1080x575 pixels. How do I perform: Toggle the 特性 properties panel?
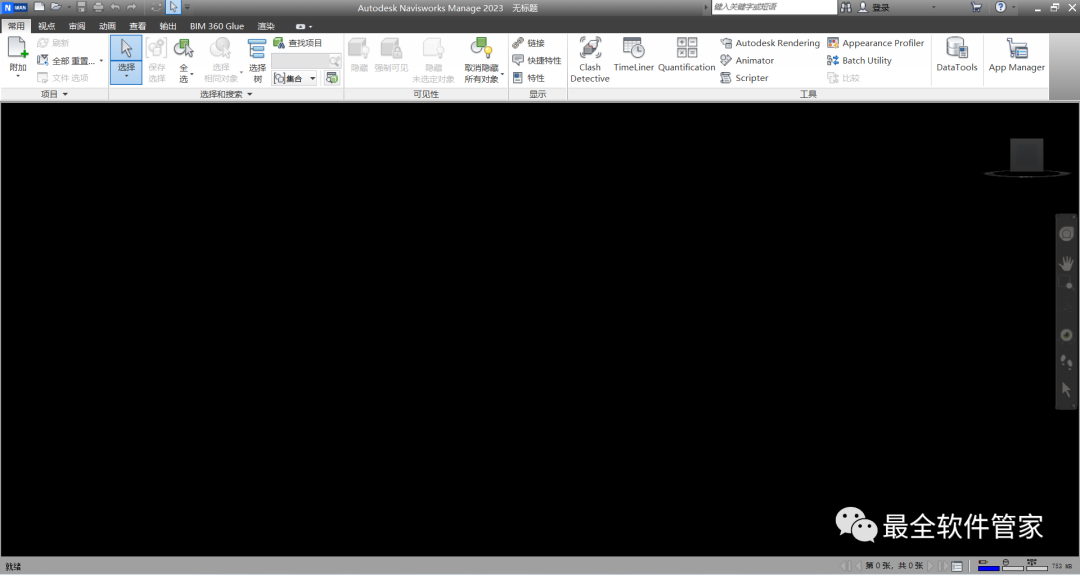tap(528, 78)
